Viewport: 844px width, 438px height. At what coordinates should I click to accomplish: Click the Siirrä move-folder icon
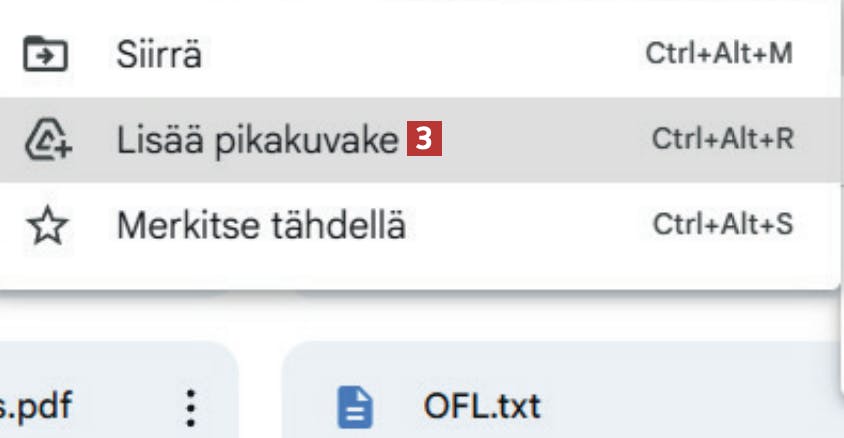pyautogui.click(x=45, y=55)
